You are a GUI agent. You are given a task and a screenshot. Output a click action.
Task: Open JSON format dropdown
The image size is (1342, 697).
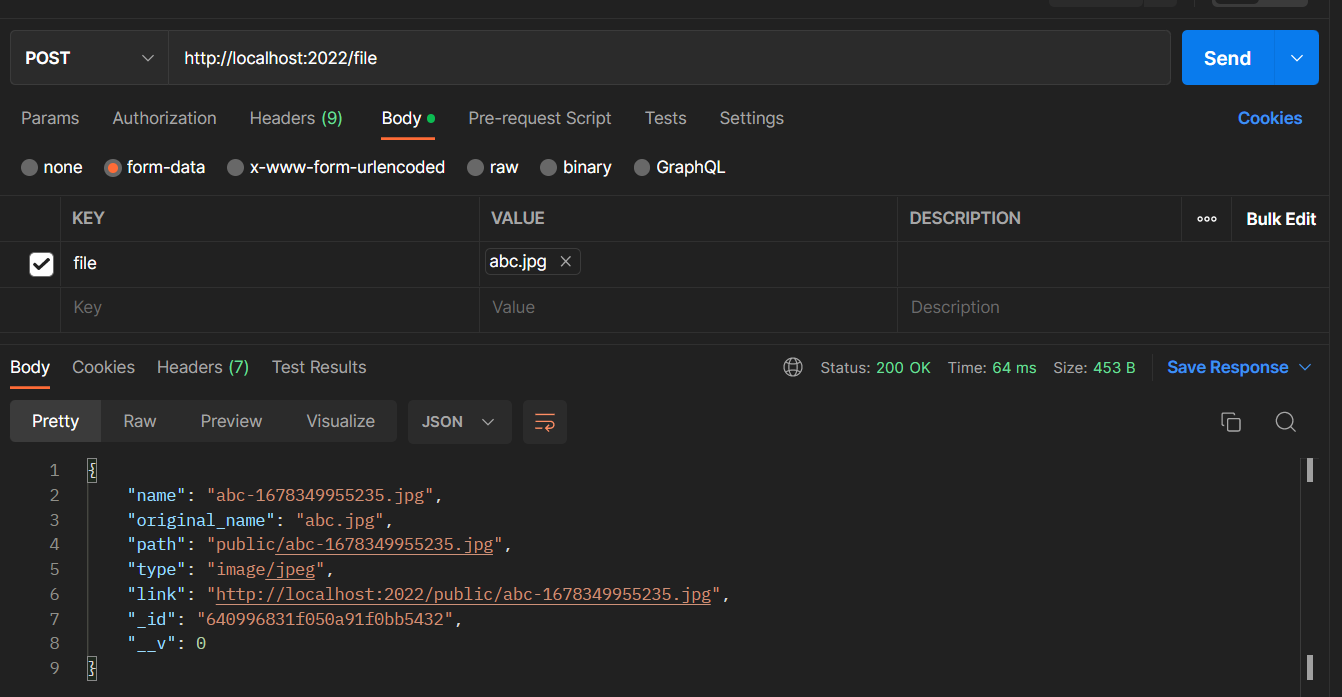[459, 422]
